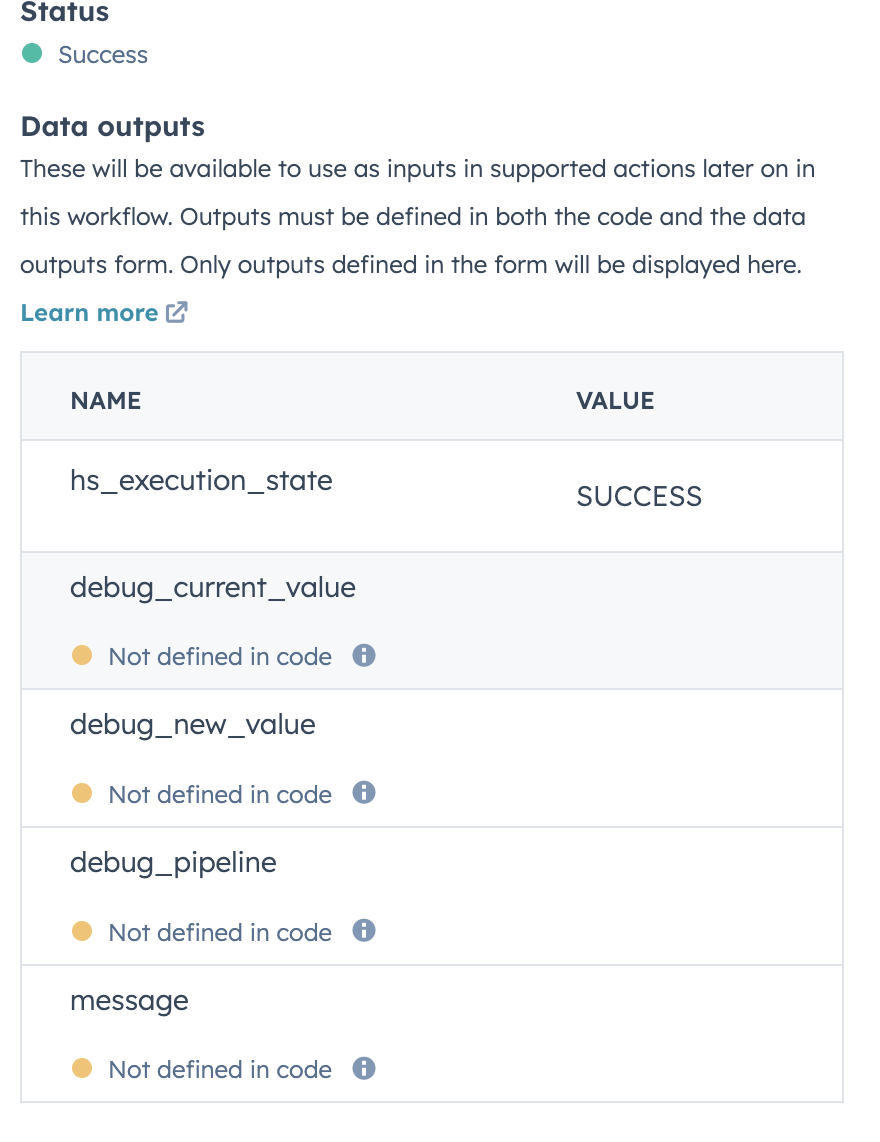Click the yellow indicator under debug_new_value
The height and width of the screenshot is (1142, 880).
coord(81,793)
